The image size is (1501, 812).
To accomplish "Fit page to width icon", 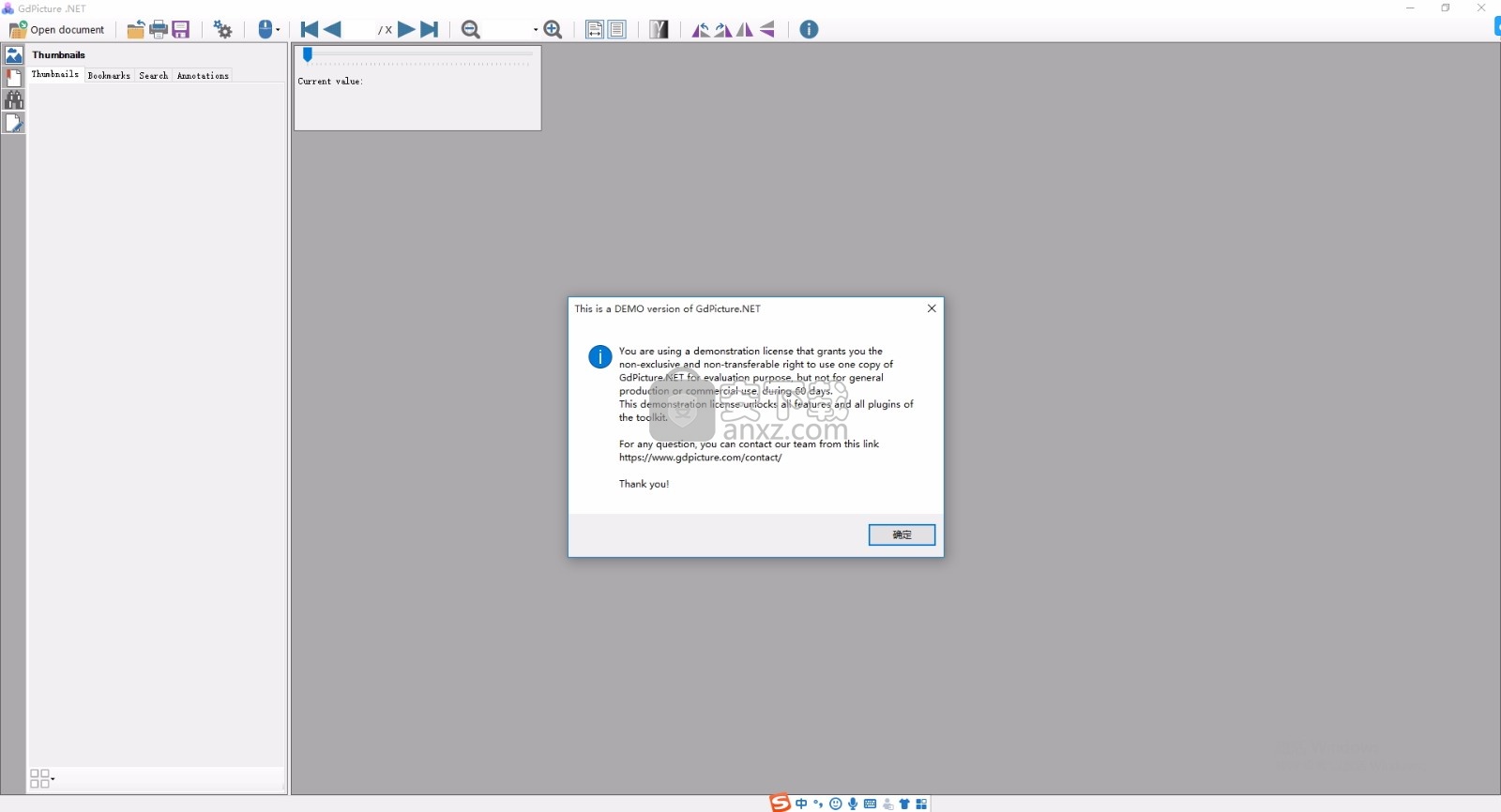I will click(x=595, y=30).
